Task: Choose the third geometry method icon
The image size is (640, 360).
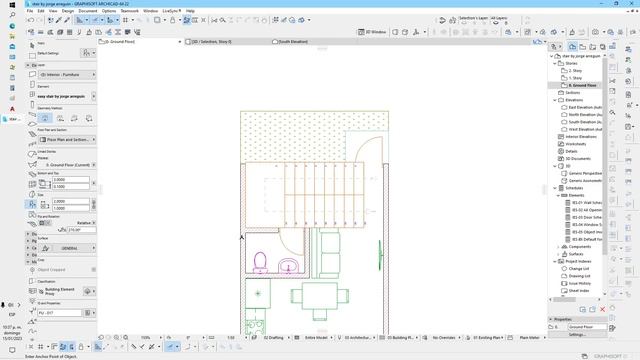Action: (x=74, y=118)
